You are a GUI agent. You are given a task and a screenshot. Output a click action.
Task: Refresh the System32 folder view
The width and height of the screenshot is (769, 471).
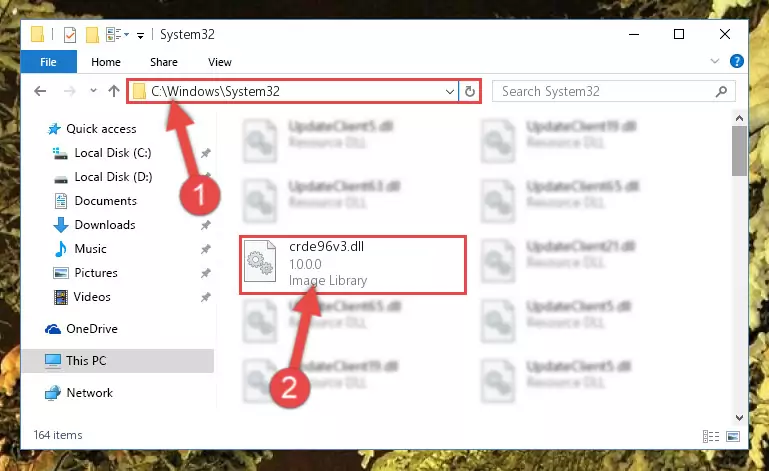point(469,91)
